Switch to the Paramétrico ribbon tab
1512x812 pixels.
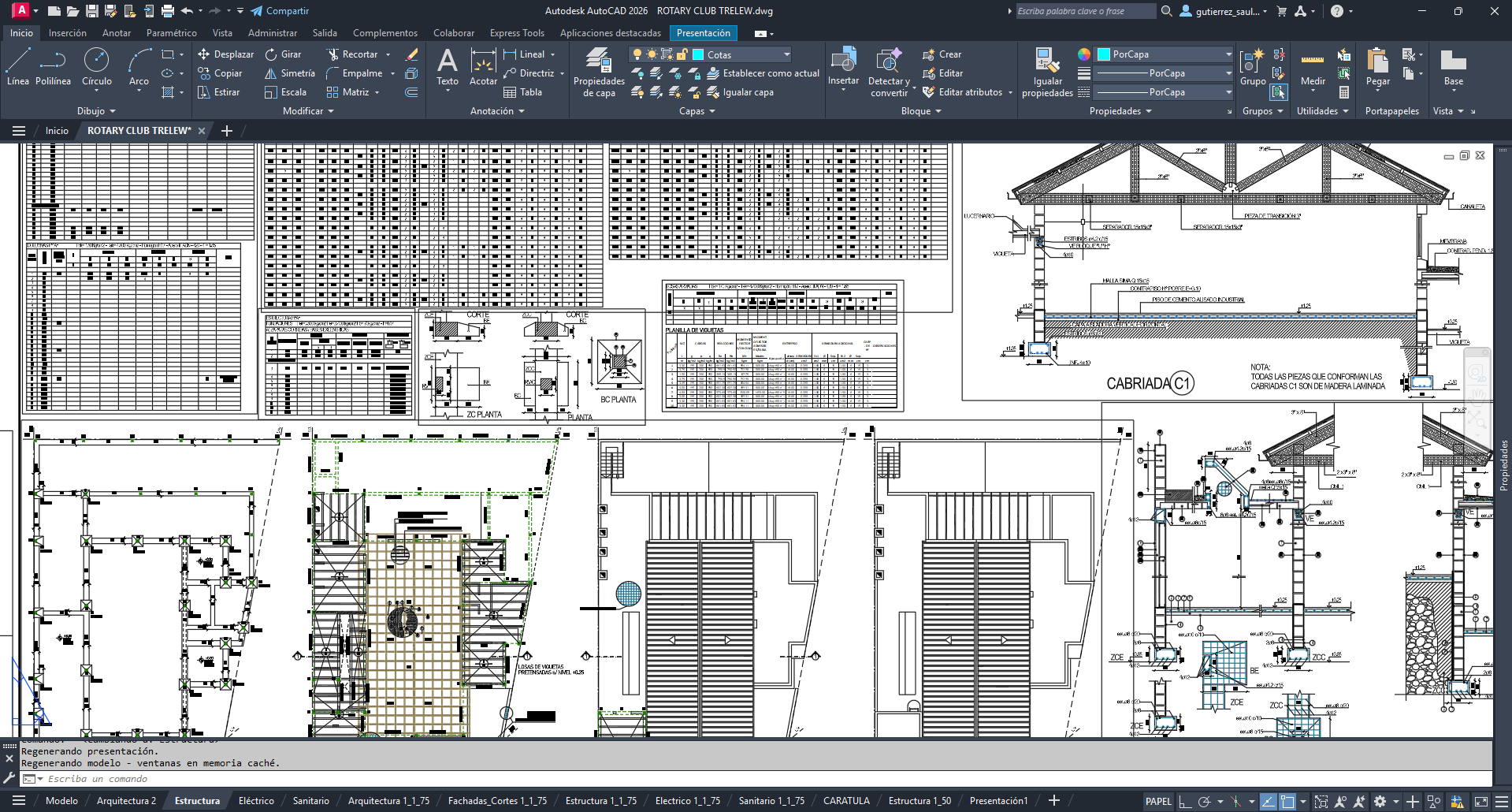click(171, 32)
